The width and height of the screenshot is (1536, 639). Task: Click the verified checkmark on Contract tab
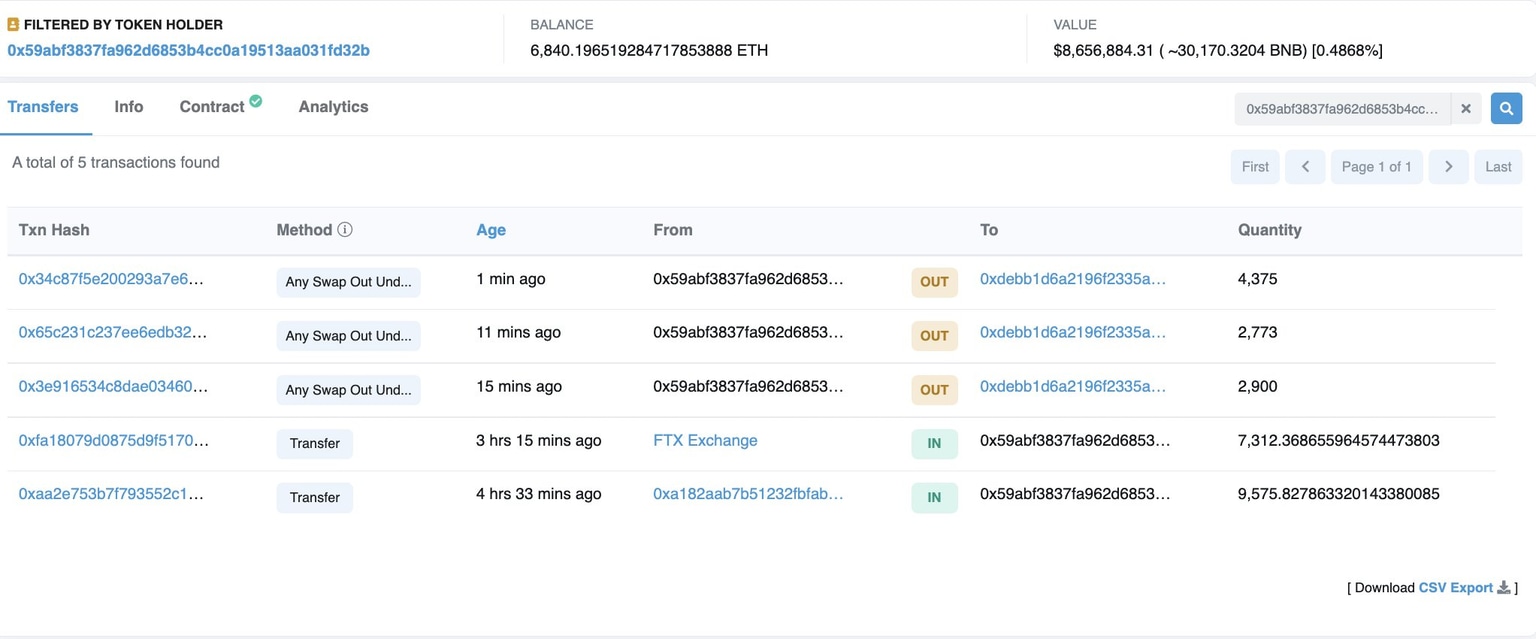point(256,98)
